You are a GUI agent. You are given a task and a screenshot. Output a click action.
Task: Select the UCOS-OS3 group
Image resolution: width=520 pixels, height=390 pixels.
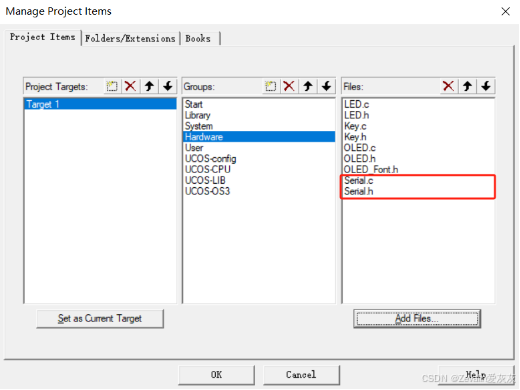click(259, 191)
